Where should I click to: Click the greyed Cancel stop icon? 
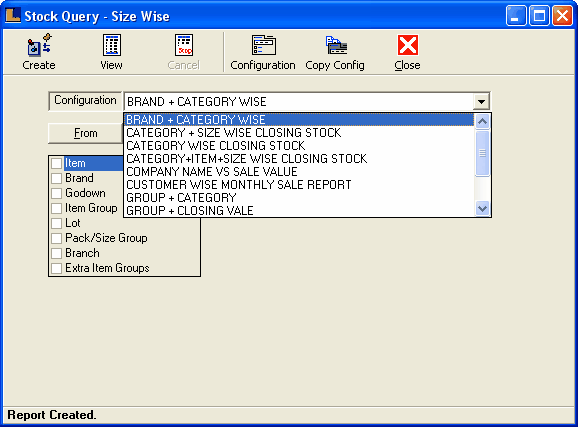click(184, 45)
